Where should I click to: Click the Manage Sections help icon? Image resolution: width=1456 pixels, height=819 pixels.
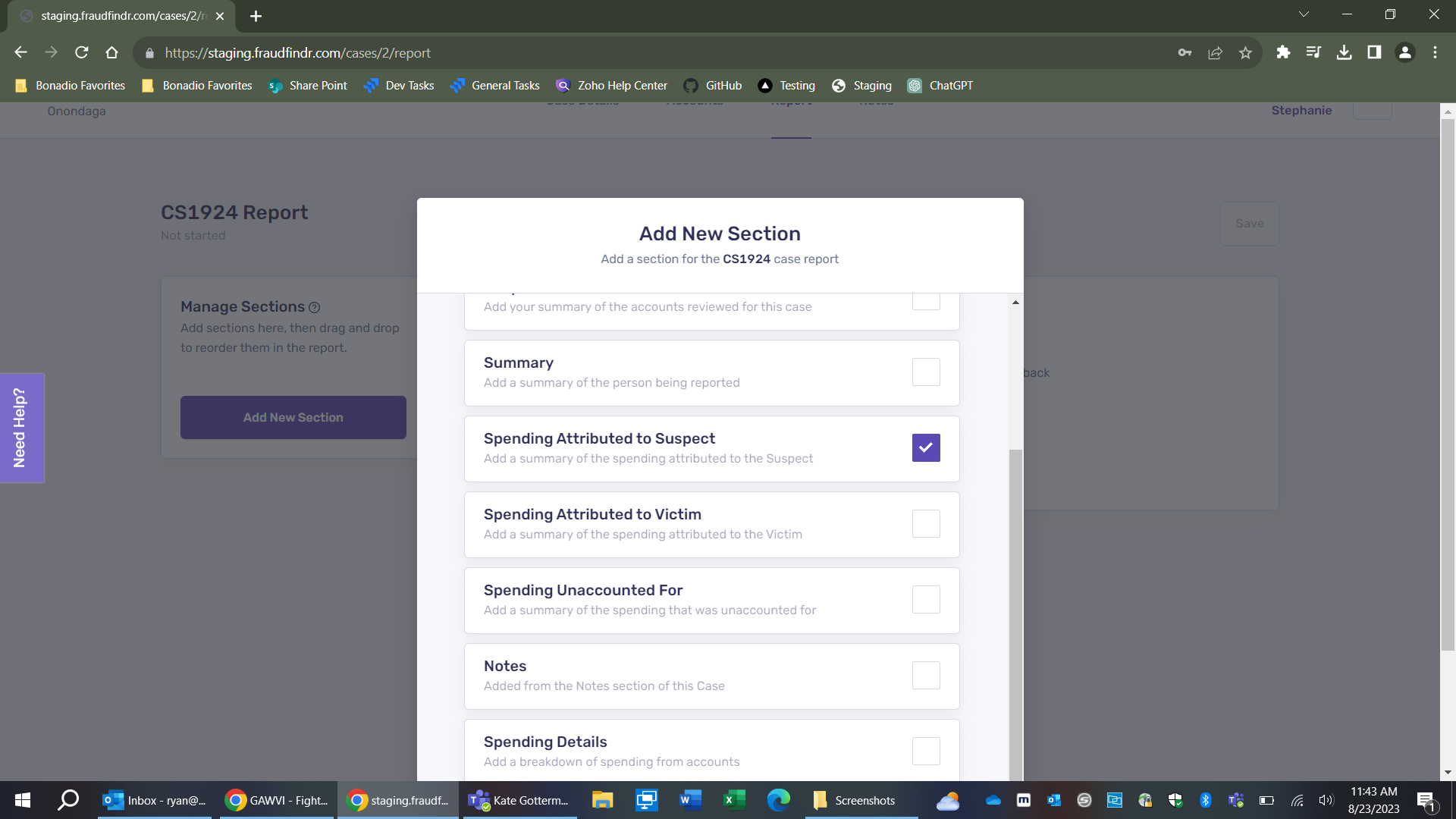tap(314, 308)
